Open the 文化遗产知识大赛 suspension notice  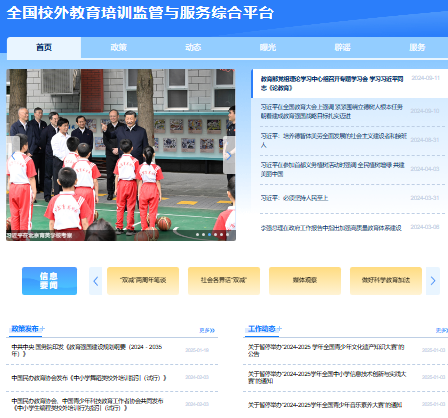tap(326, 350)
